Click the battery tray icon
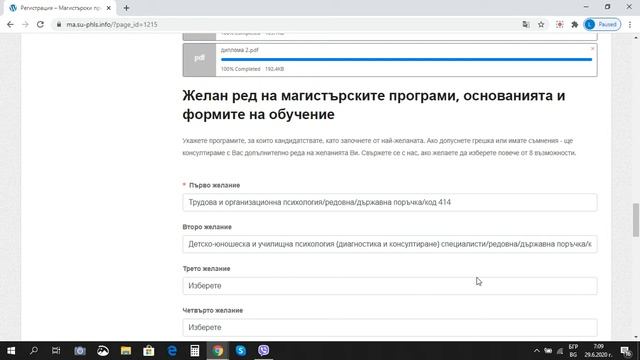Viewport: 640px width, 360px height. pos(548,351)
